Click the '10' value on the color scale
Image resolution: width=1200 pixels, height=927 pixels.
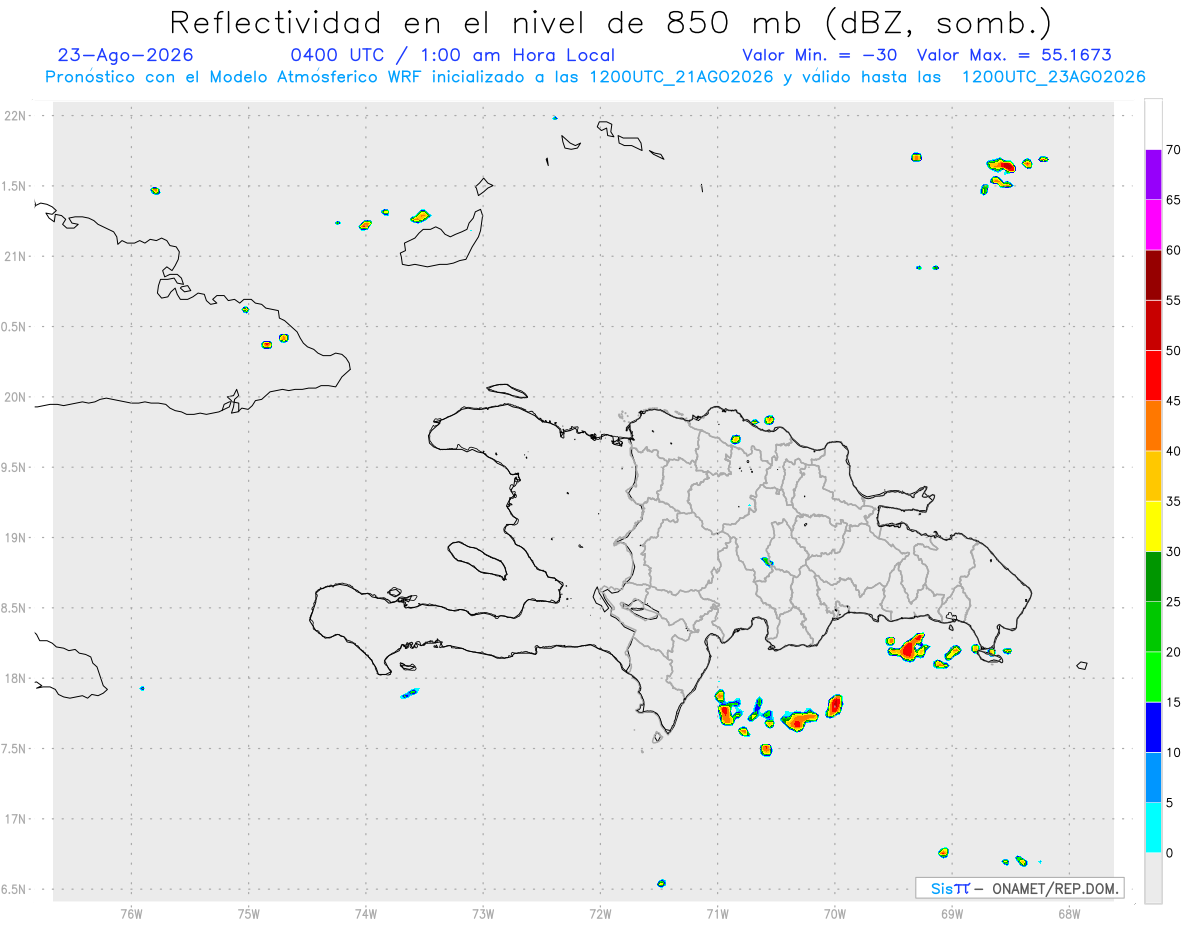tap(1174, 752)
